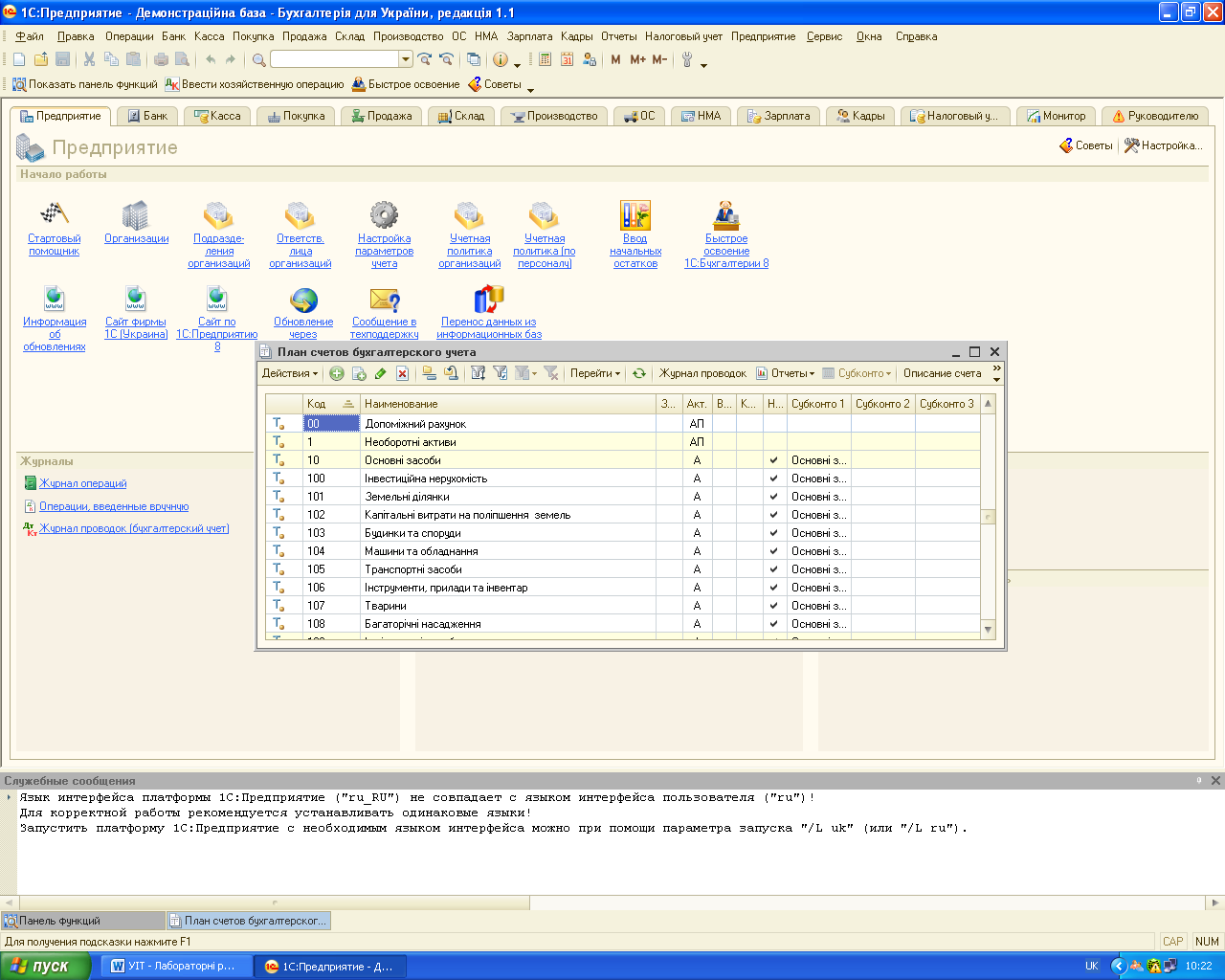
Task: Open the Информация об обновлениях icon
Action: [55, 299]
